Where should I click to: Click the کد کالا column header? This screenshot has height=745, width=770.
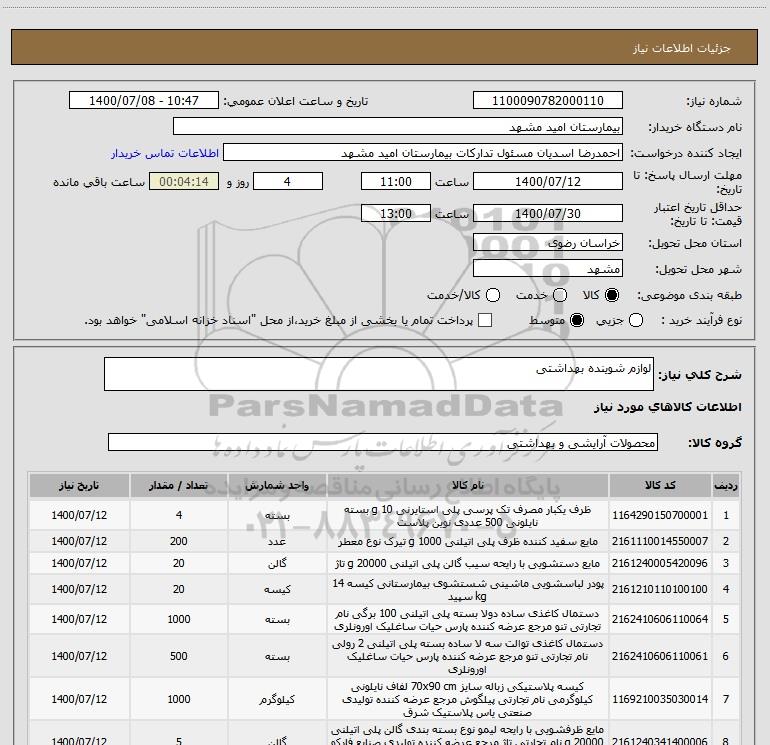click(x=660, y=486)
